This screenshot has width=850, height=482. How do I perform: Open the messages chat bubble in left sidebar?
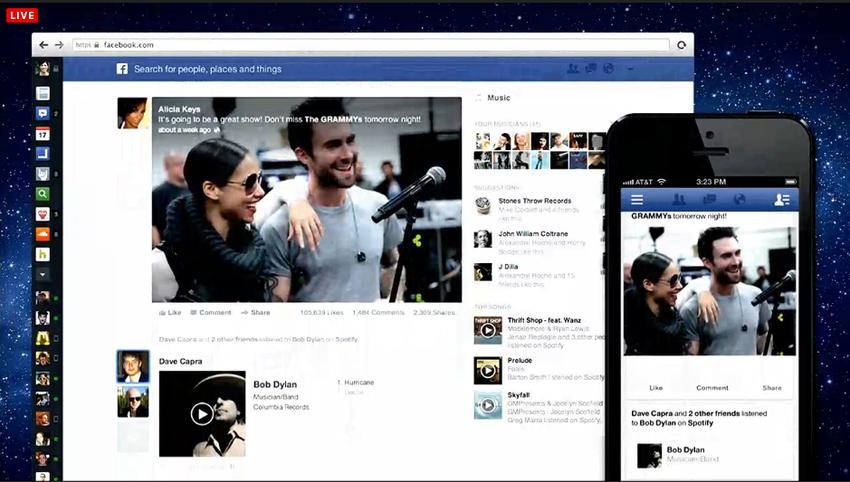pos(43,113)
